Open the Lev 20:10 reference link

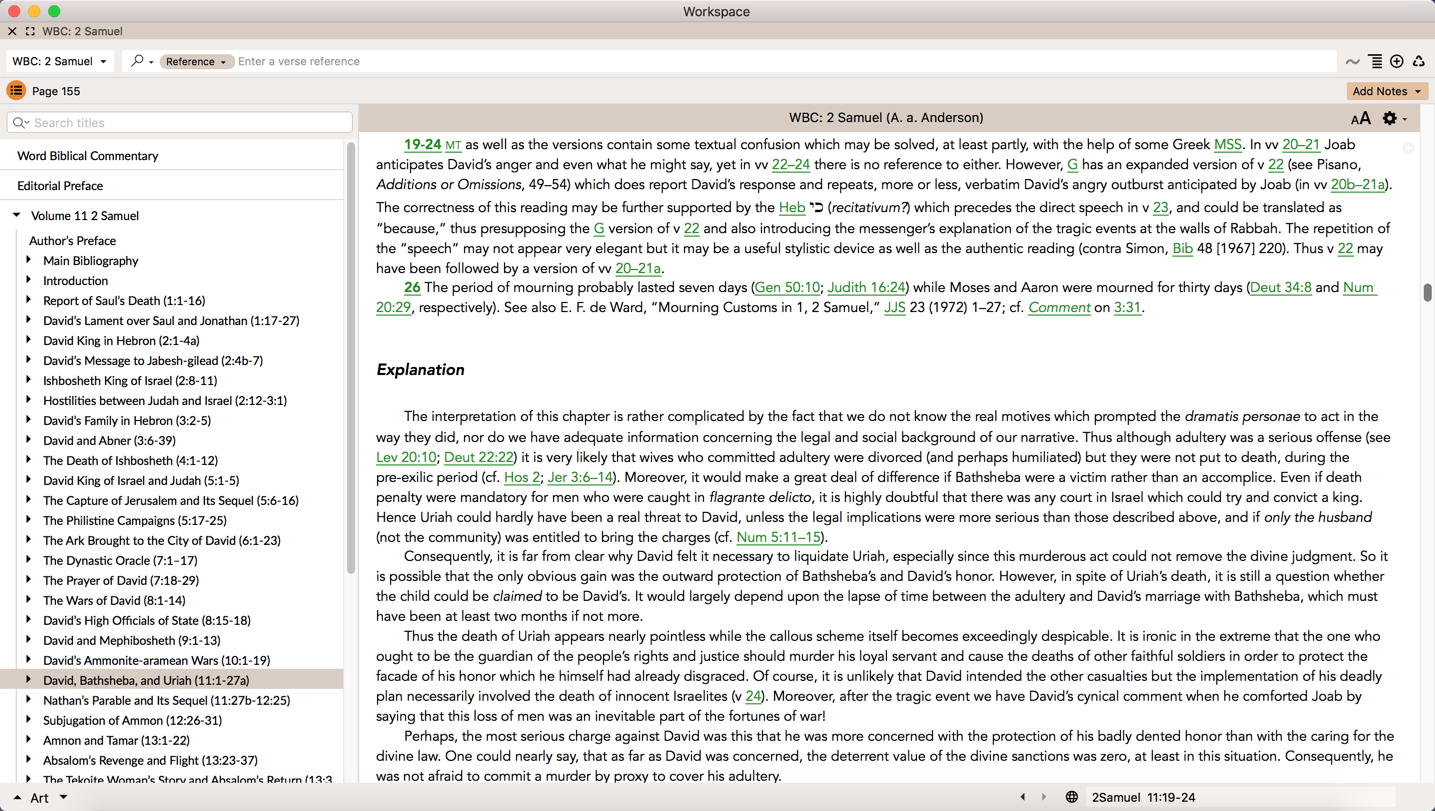pyautogui.click(x=406, y=458)
